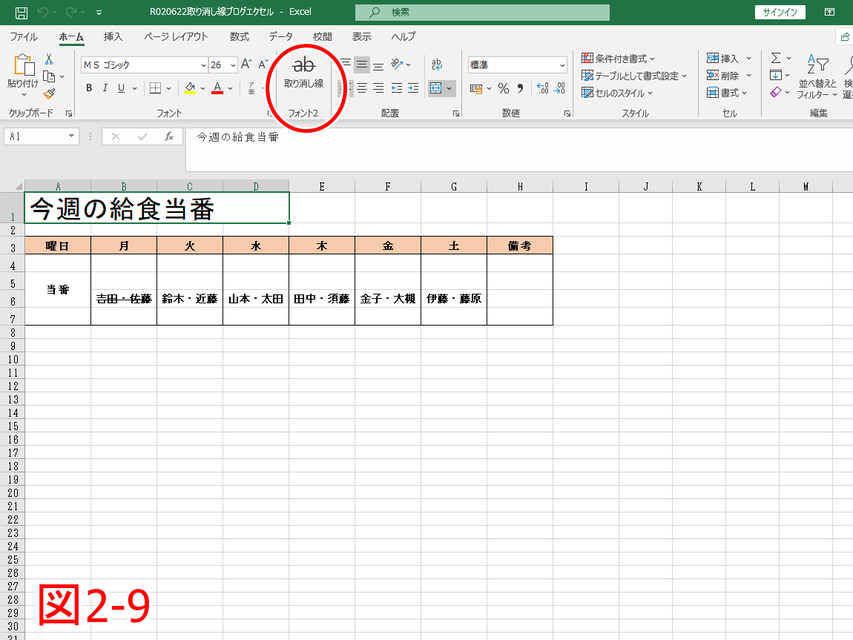Copy selection with the copy icon
This screenshot has width=853, height=640.
click(x=49, y=77)
